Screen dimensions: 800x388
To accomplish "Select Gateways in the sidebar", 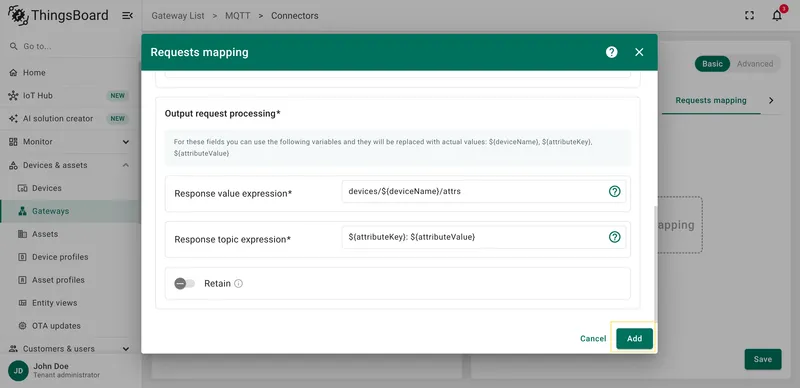I will point(70,211).
